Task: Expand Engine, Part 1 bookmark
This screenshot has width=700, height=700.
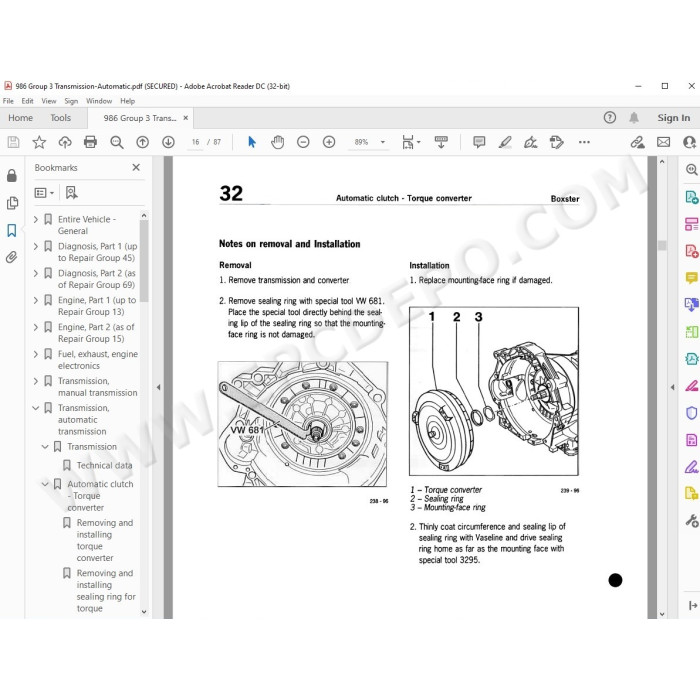Action: (x=36, y=300)
